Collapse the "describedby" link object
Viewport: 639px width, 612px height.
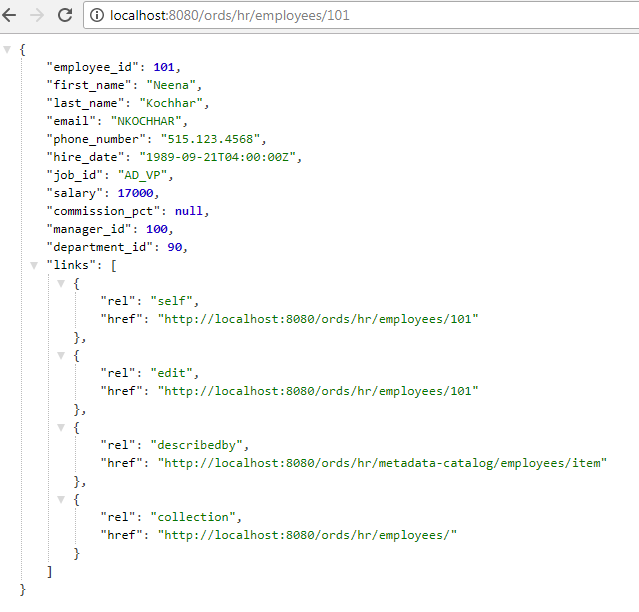[61, 427]
